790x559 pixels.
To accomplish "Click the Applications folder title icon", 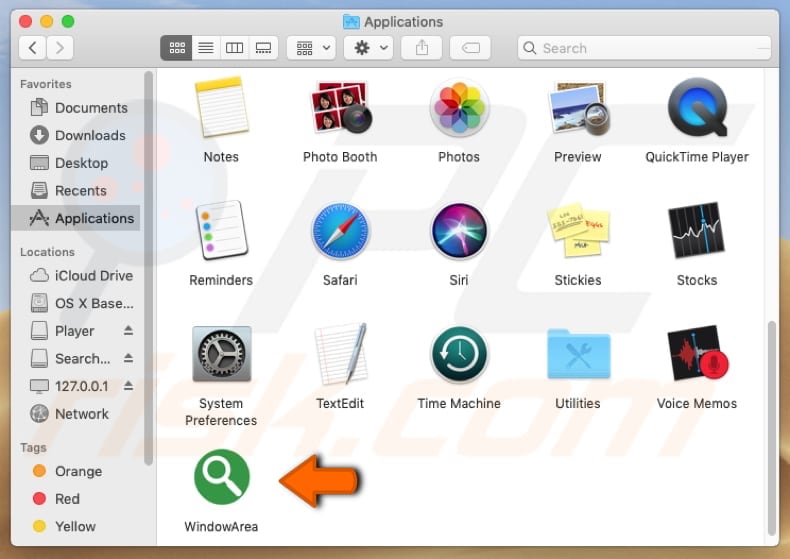I will coord(351,22).
